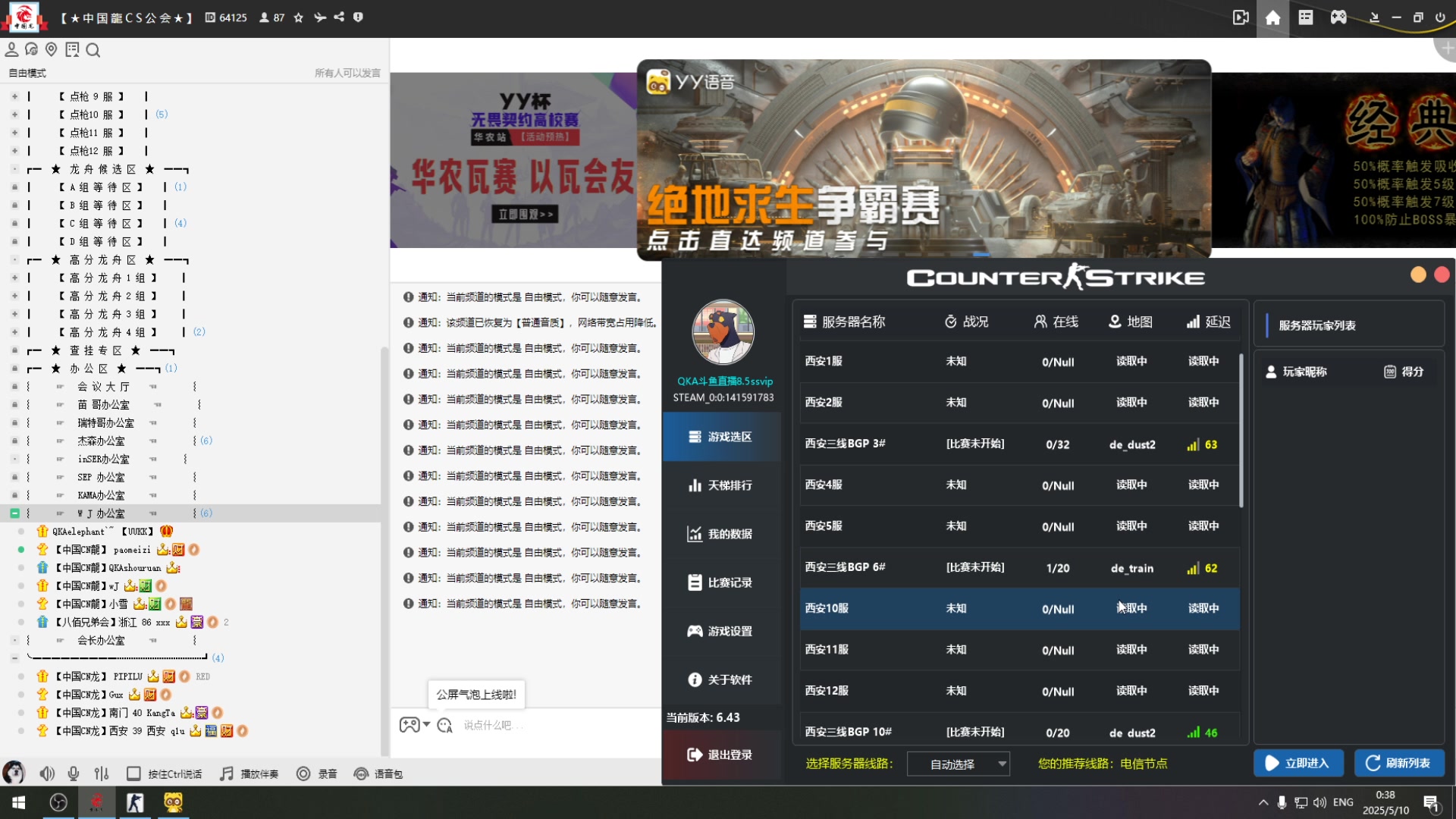Viewport: 1456px width, 819px height.
Task: Open the notification center icon in taskbar
Action: tap(1431, 802)
